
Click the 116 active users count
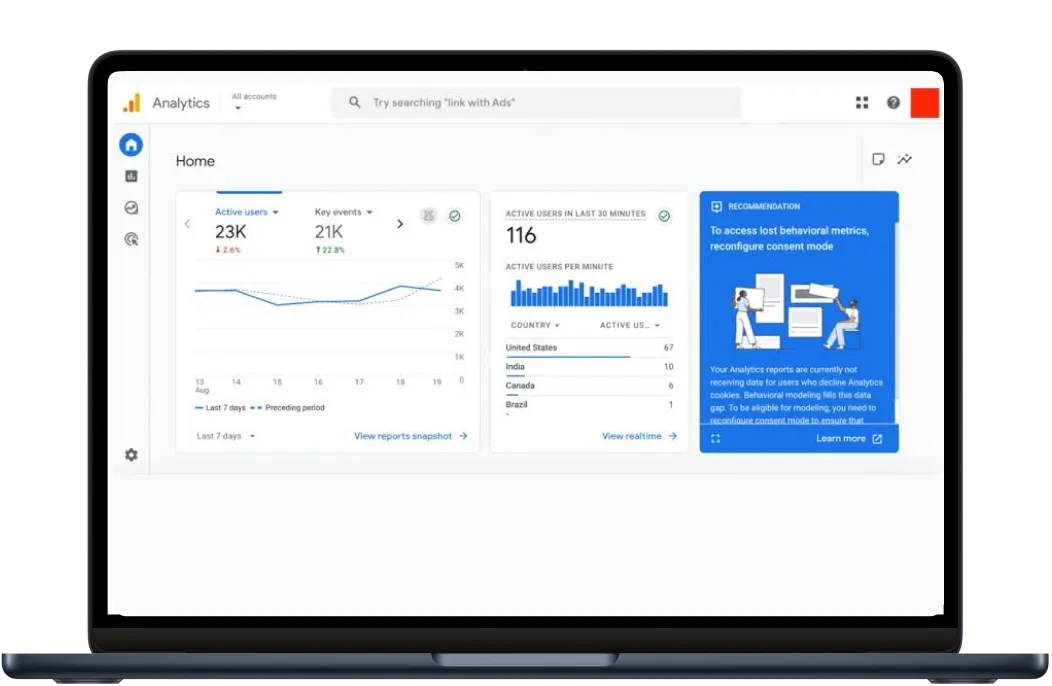[521, 236]
